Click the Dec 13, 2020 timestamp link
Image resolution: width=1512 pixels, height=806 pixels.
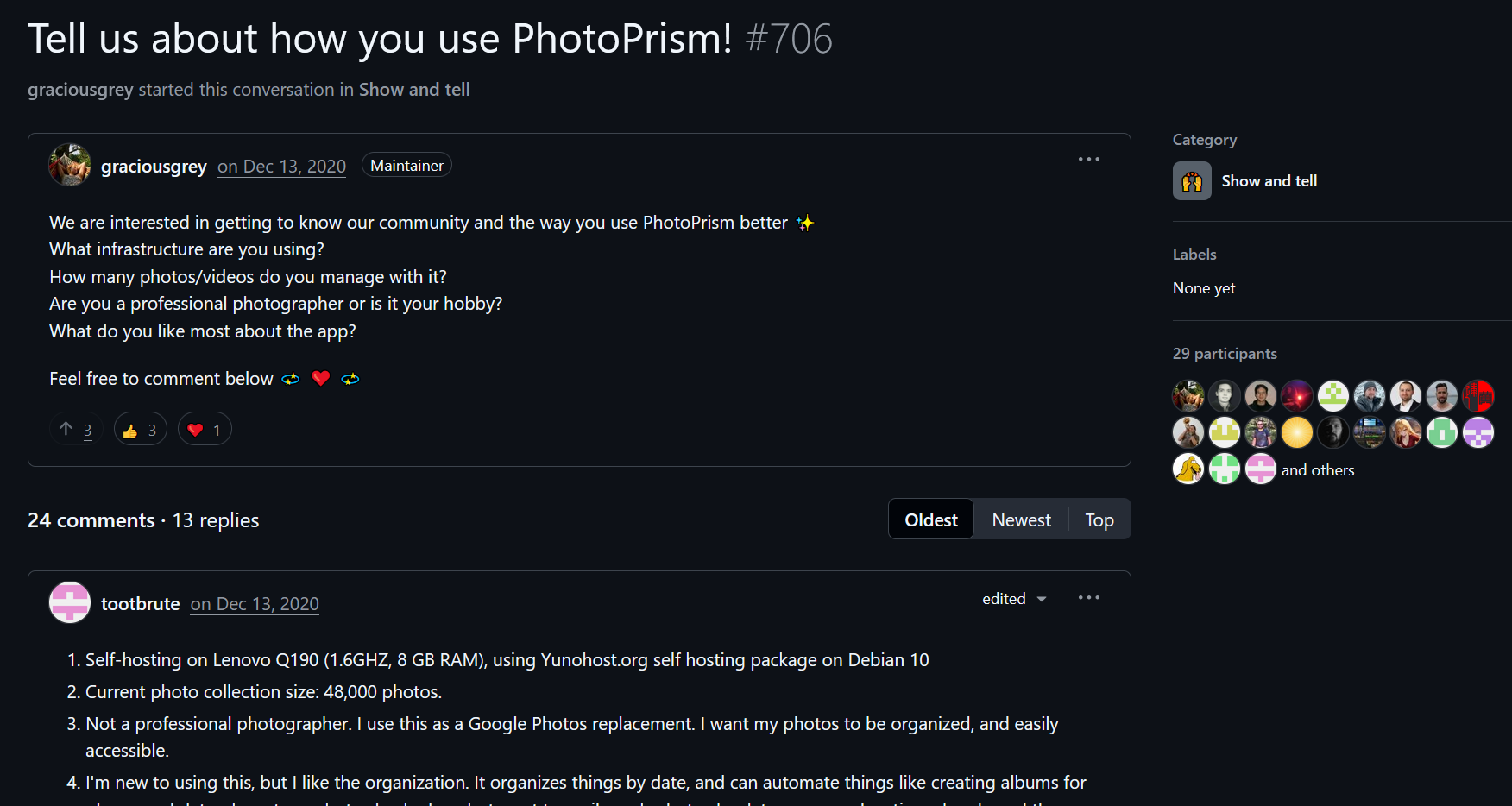[281, 166]
